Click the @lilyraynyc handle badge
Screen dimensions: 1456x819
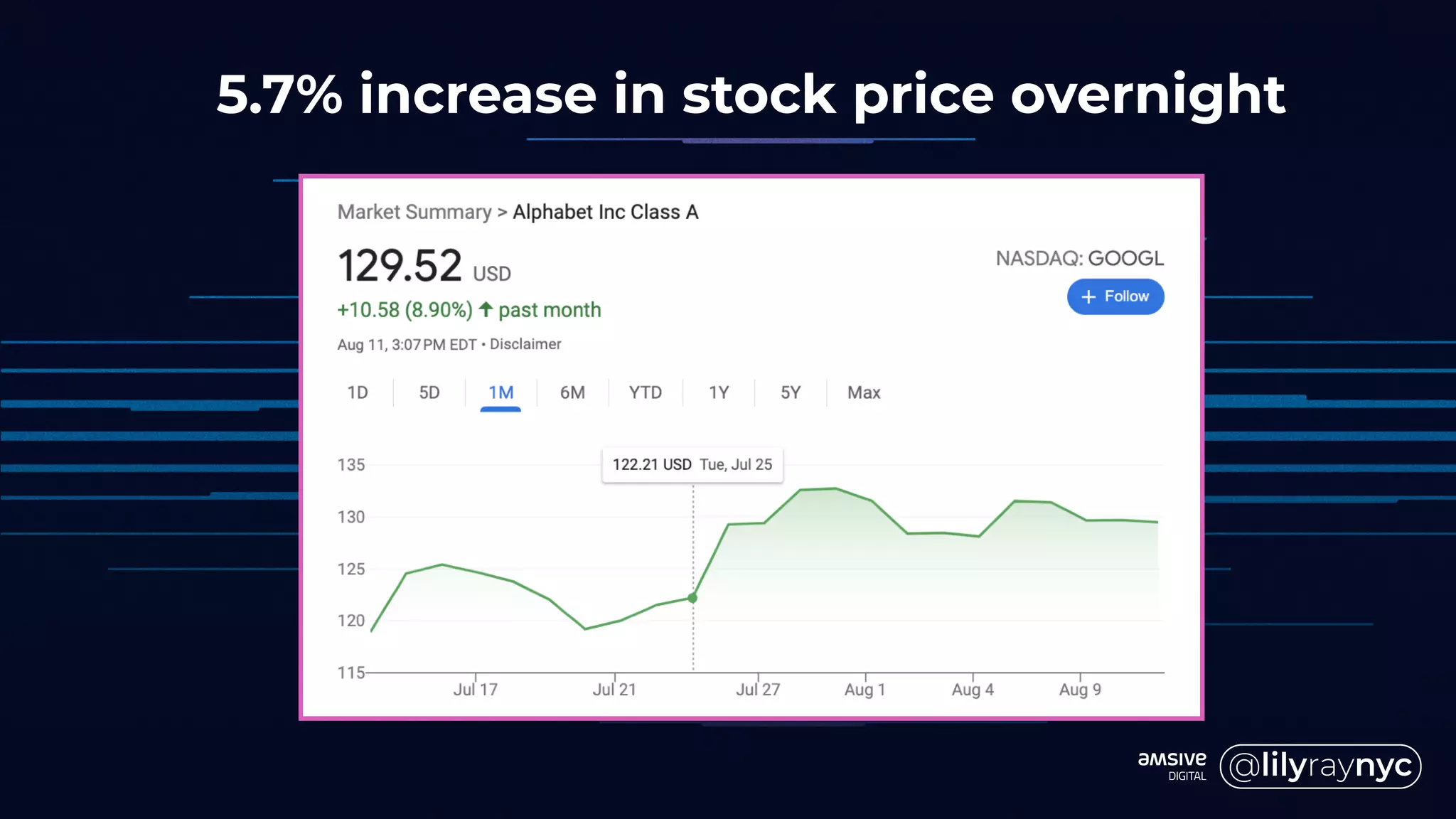[1320, 766]
